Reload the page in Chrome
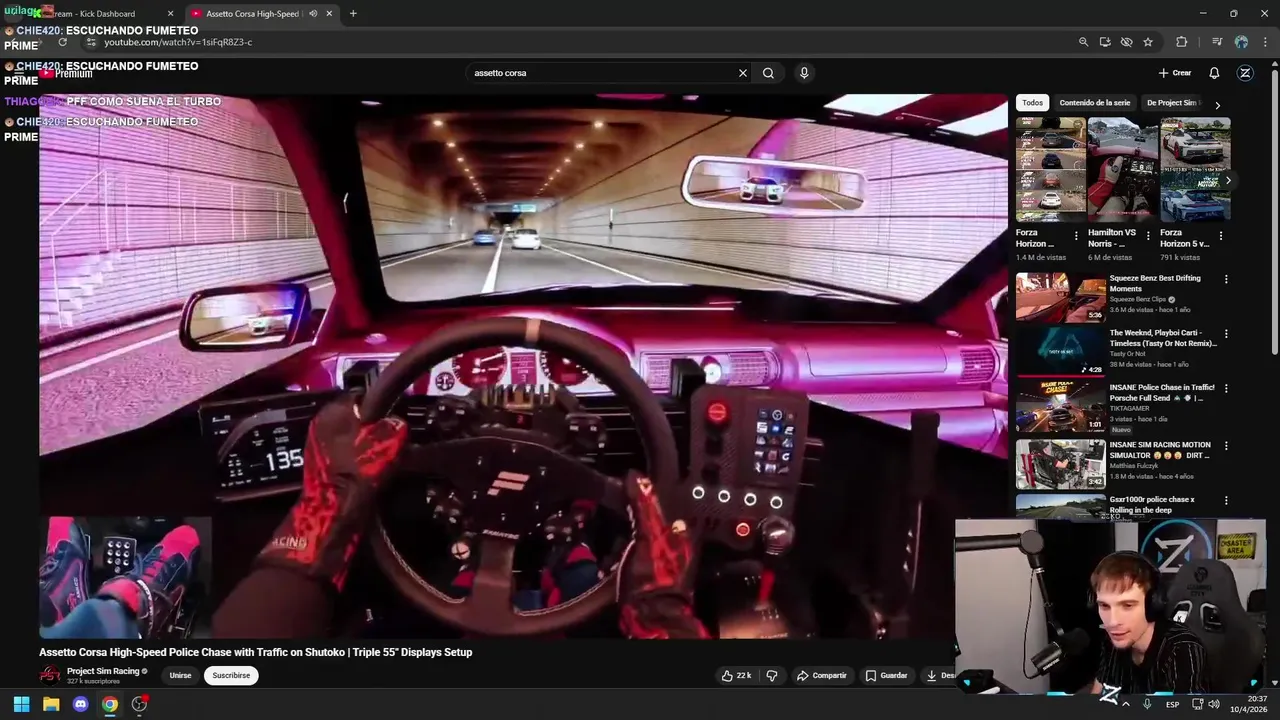The width and height of the screenshot is (1280, 720). click(x=62, y=42)
